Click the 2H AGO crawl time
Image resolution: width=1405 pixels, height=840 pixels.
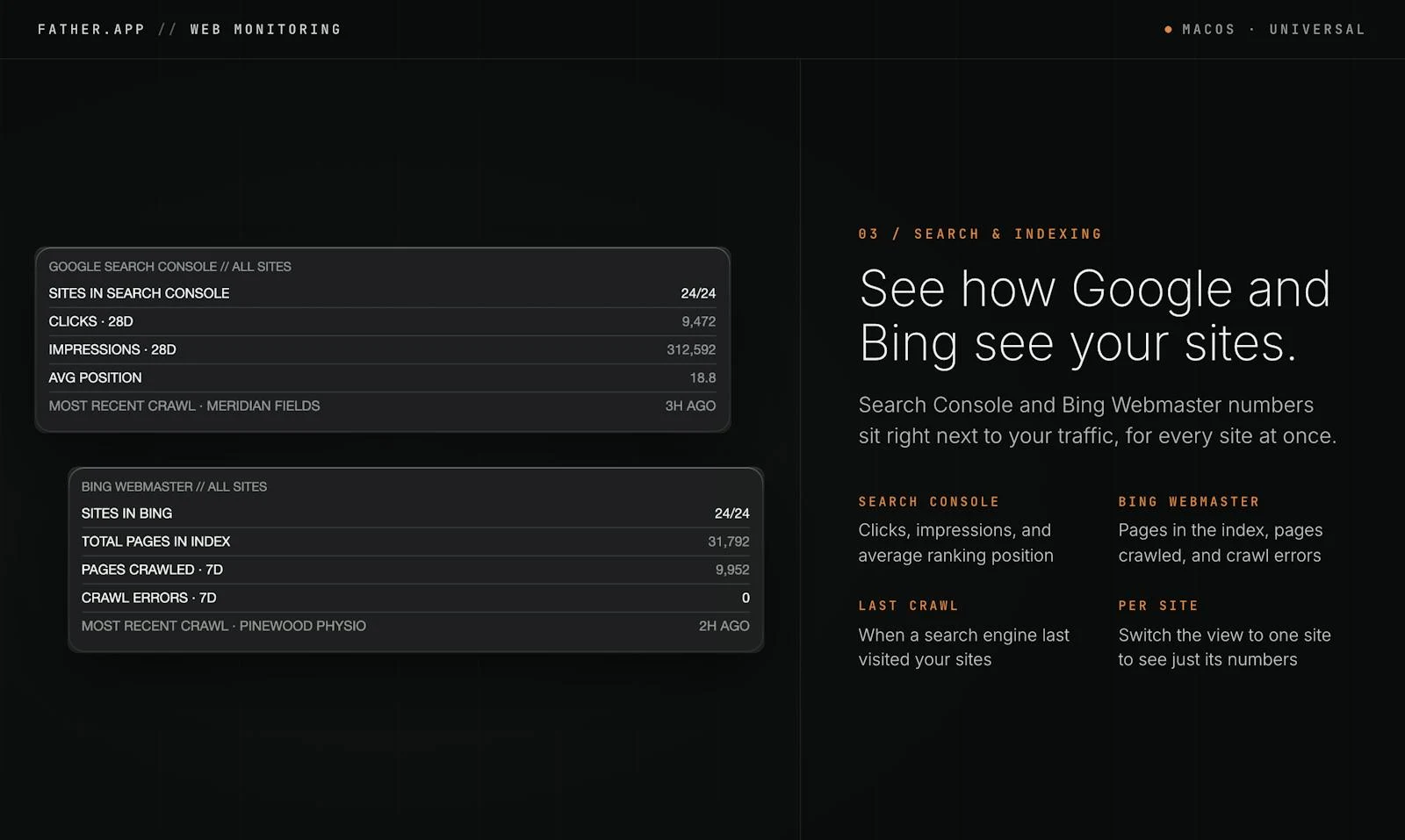724,626
